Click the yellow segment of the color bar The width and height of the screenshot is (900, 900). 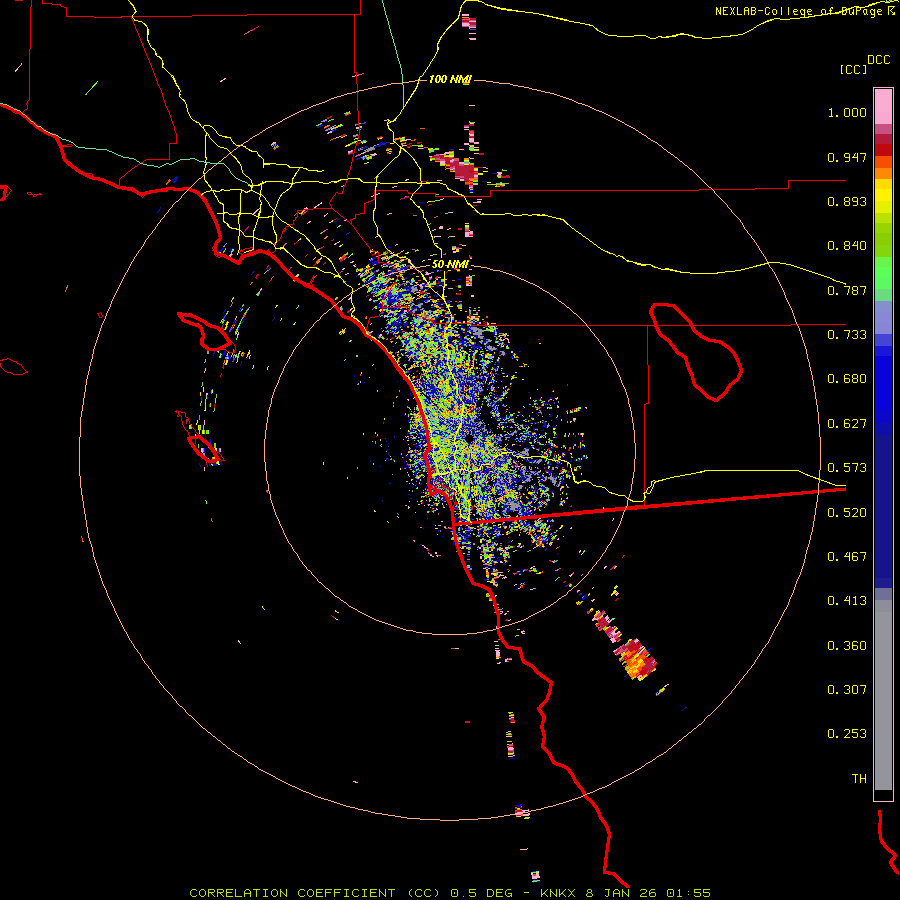point(883,197)
